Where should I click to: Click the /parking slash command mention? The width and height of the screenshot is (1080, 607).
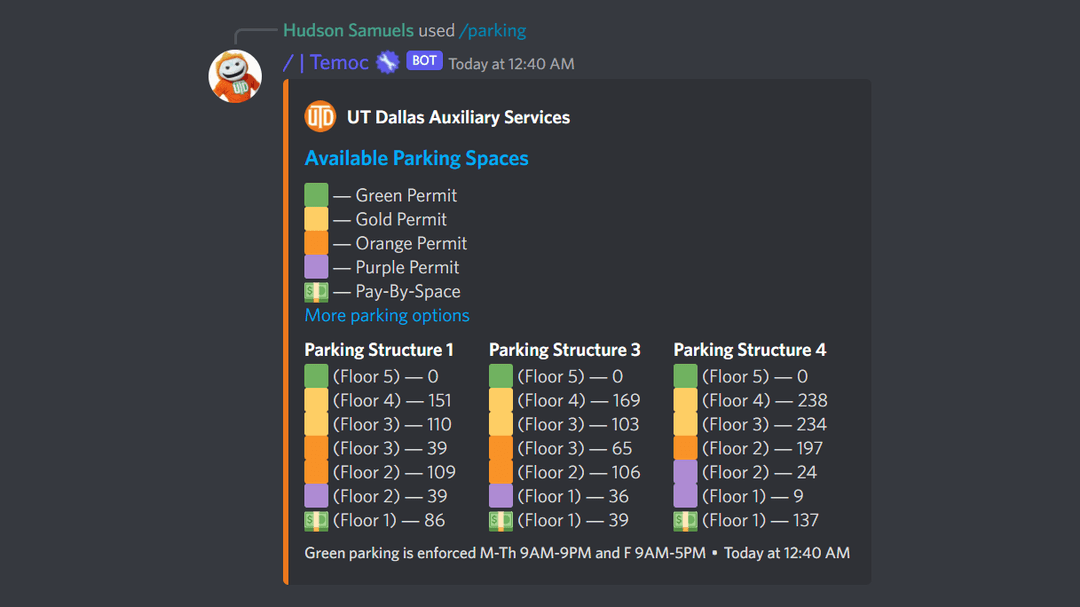(x=492, y=31)
